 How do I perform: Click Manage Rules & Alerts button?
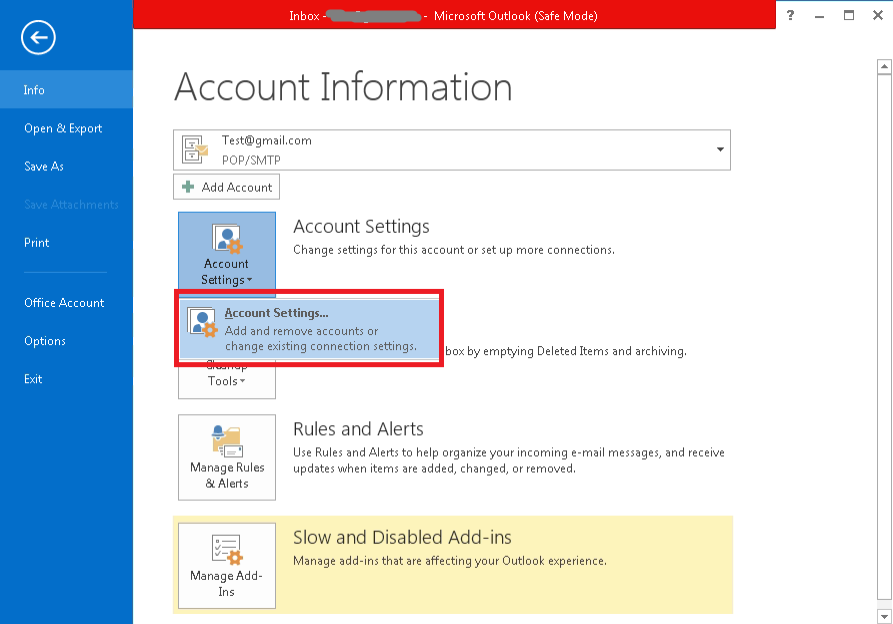click(x=227, y=457)
